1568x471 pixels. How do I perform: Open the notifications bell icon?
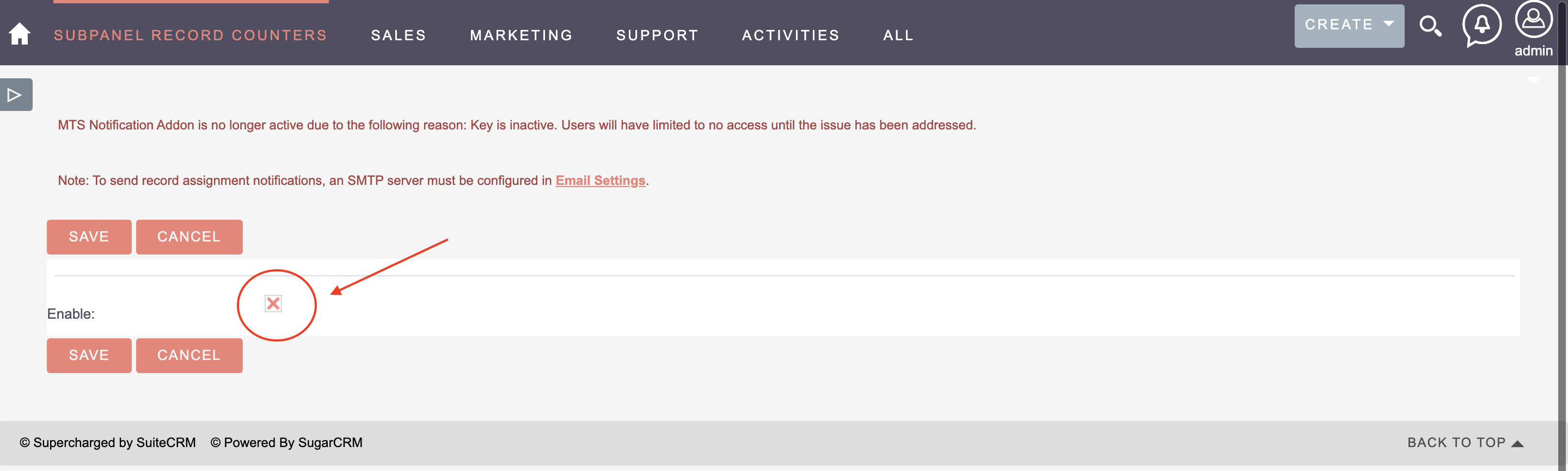(x=1481, y=25)
